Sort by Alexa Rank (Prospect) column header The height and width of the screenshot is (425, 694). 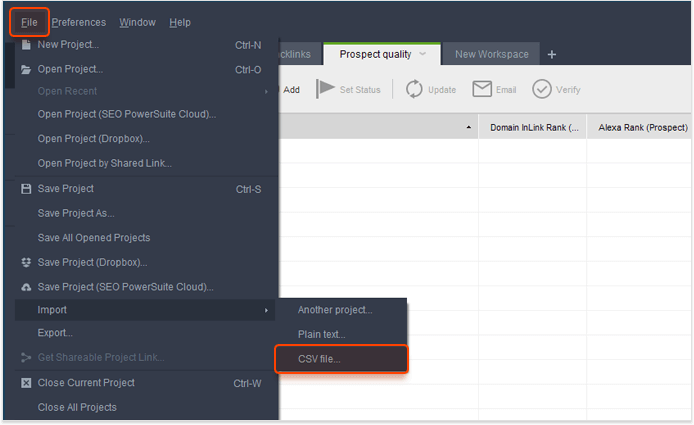click(x=639, y=128)
